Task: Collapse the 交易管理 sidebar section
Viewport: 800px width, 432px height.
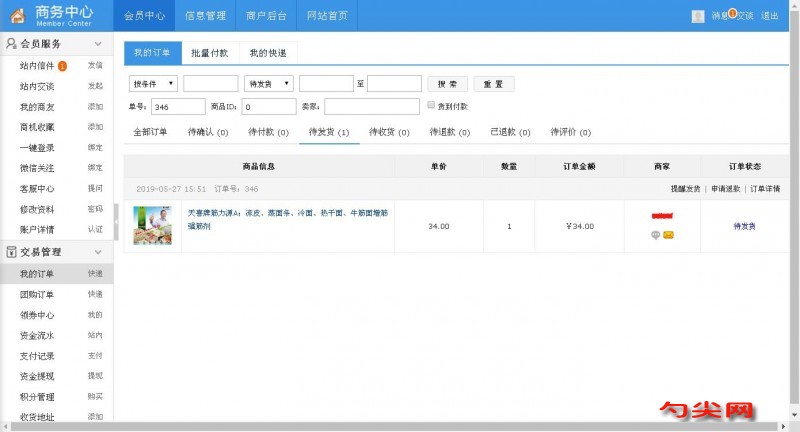Action: pyautogui.click(x=98, y=252)
